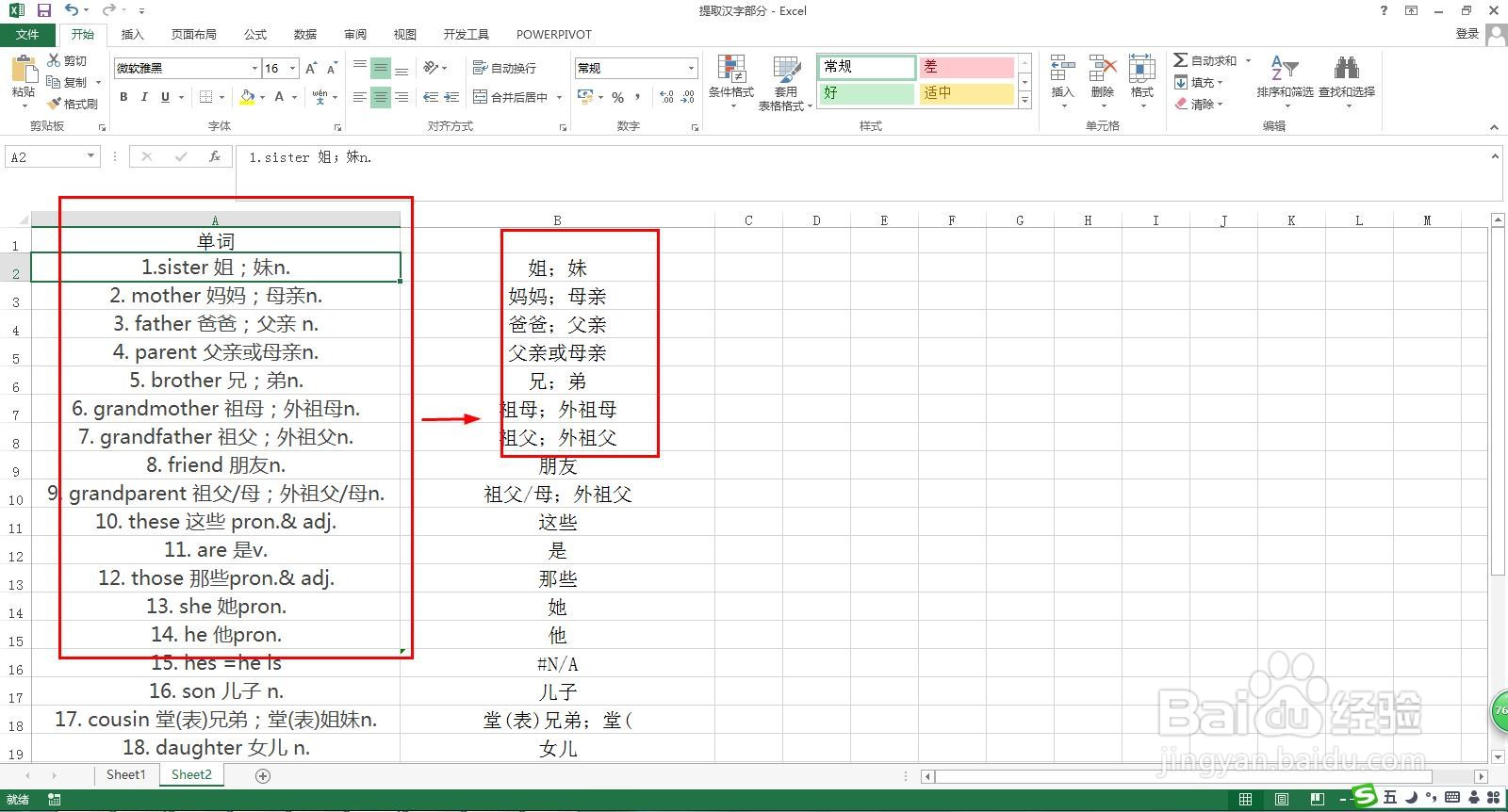The image size is (1508, 812).
Task: Collapse the ribbon with the arrow
Action: (x=1494, y=126)
